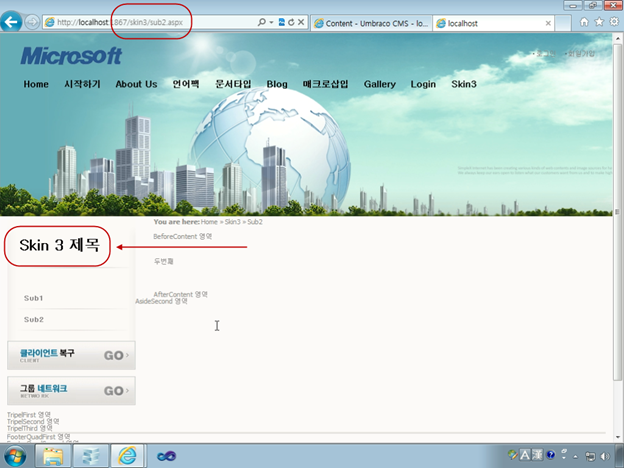Open About Us menu item

136,84
